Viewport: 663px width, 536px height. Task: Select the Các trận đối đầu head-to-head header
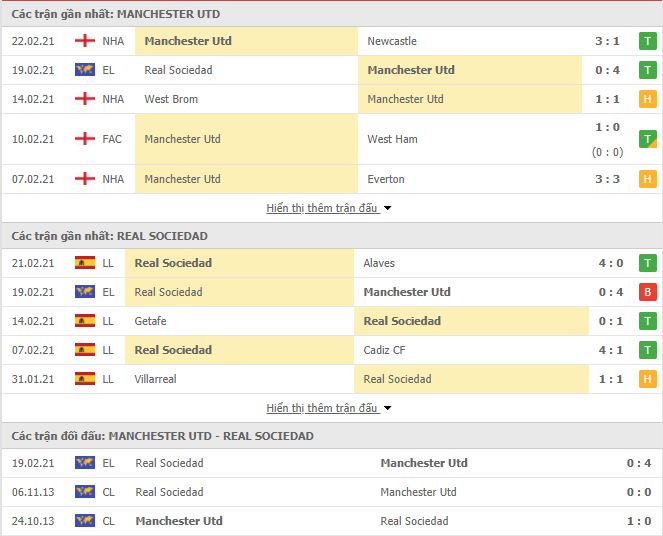pos(162,436)
